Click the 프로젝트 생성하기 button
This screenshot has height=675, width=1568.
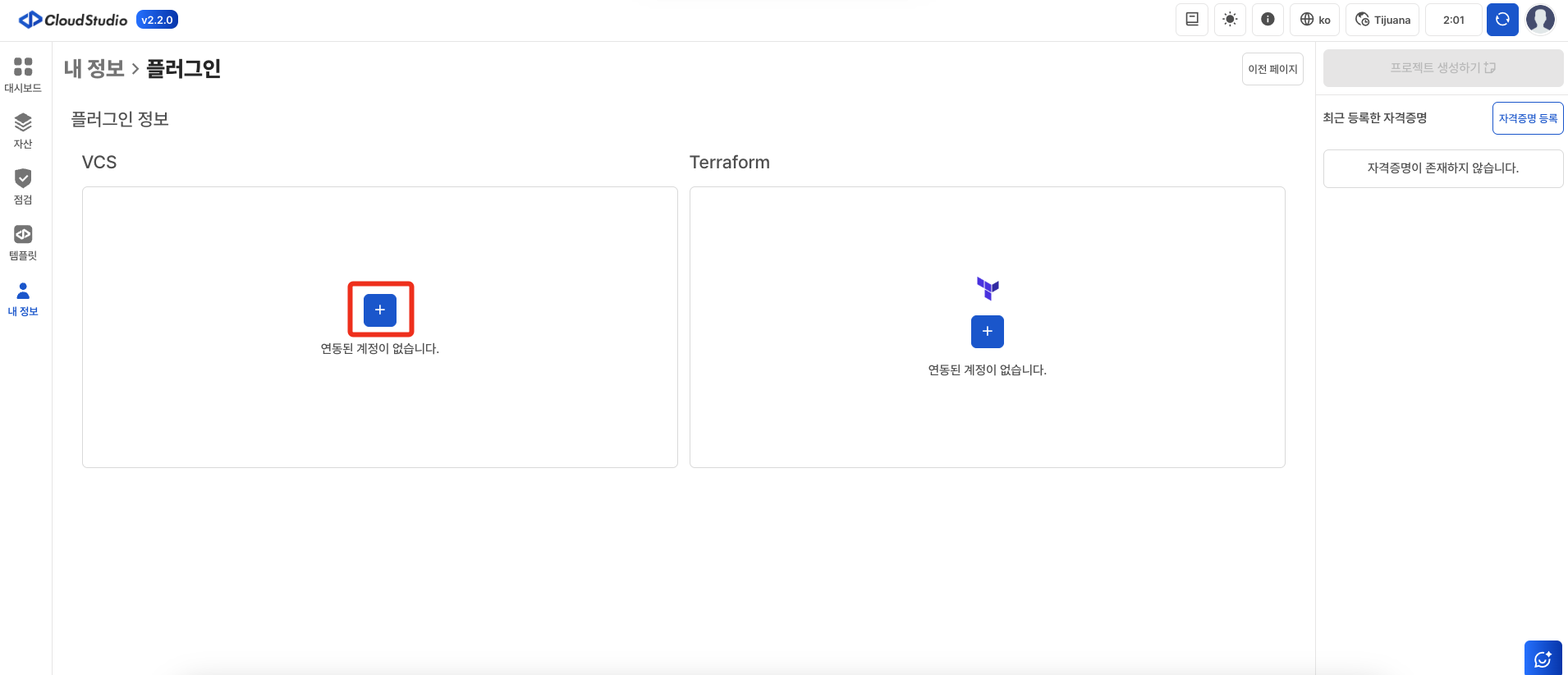(x=1442, y=68)
